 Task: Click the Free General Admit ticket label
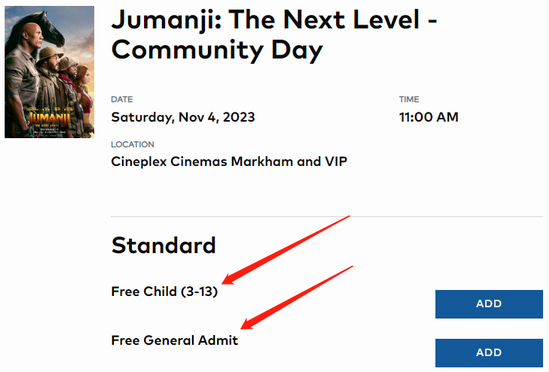174,340
